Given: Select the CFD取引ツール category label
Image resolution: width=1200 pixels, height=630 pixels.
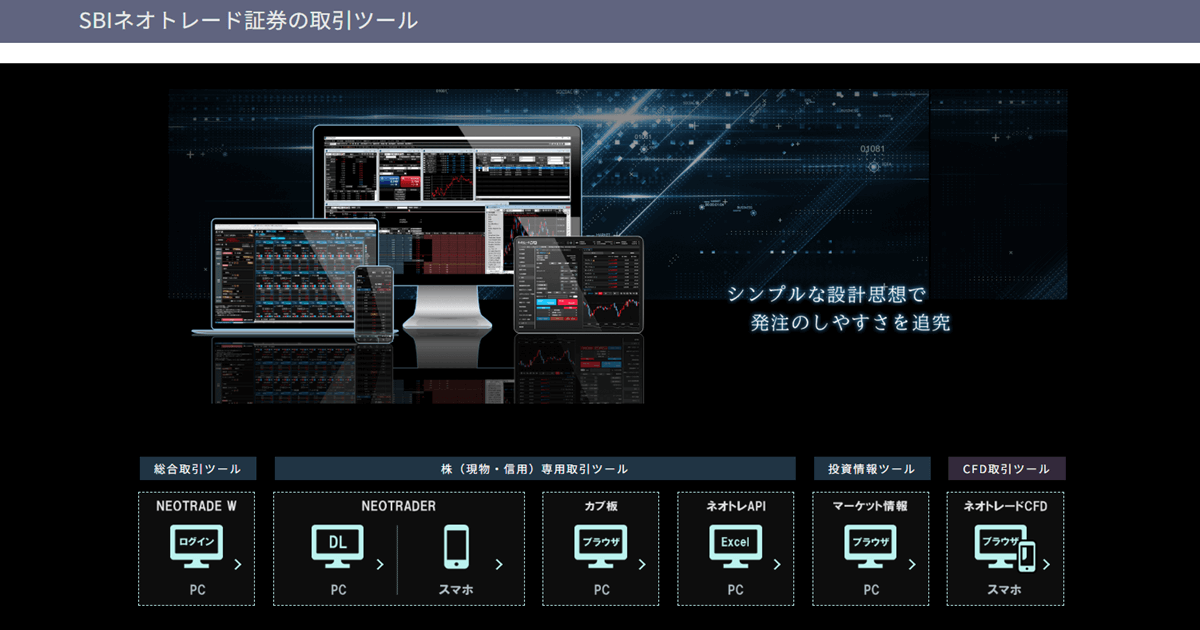Looking at the screenshot, I should click(x=1006, y=468).
